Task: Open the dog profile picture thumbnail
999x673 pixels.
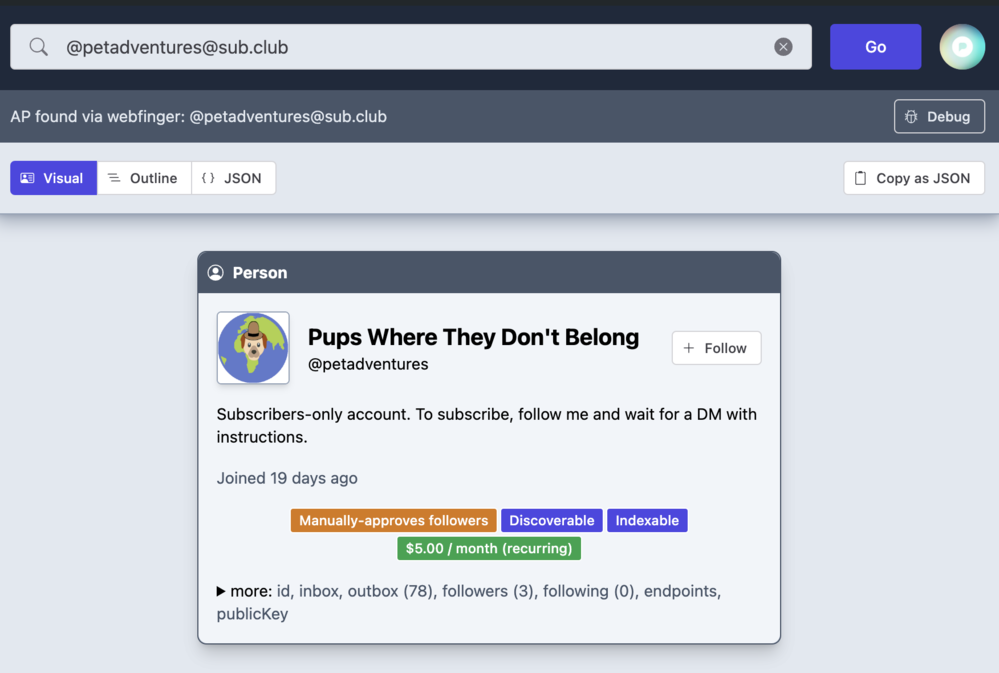Action: 253,348
